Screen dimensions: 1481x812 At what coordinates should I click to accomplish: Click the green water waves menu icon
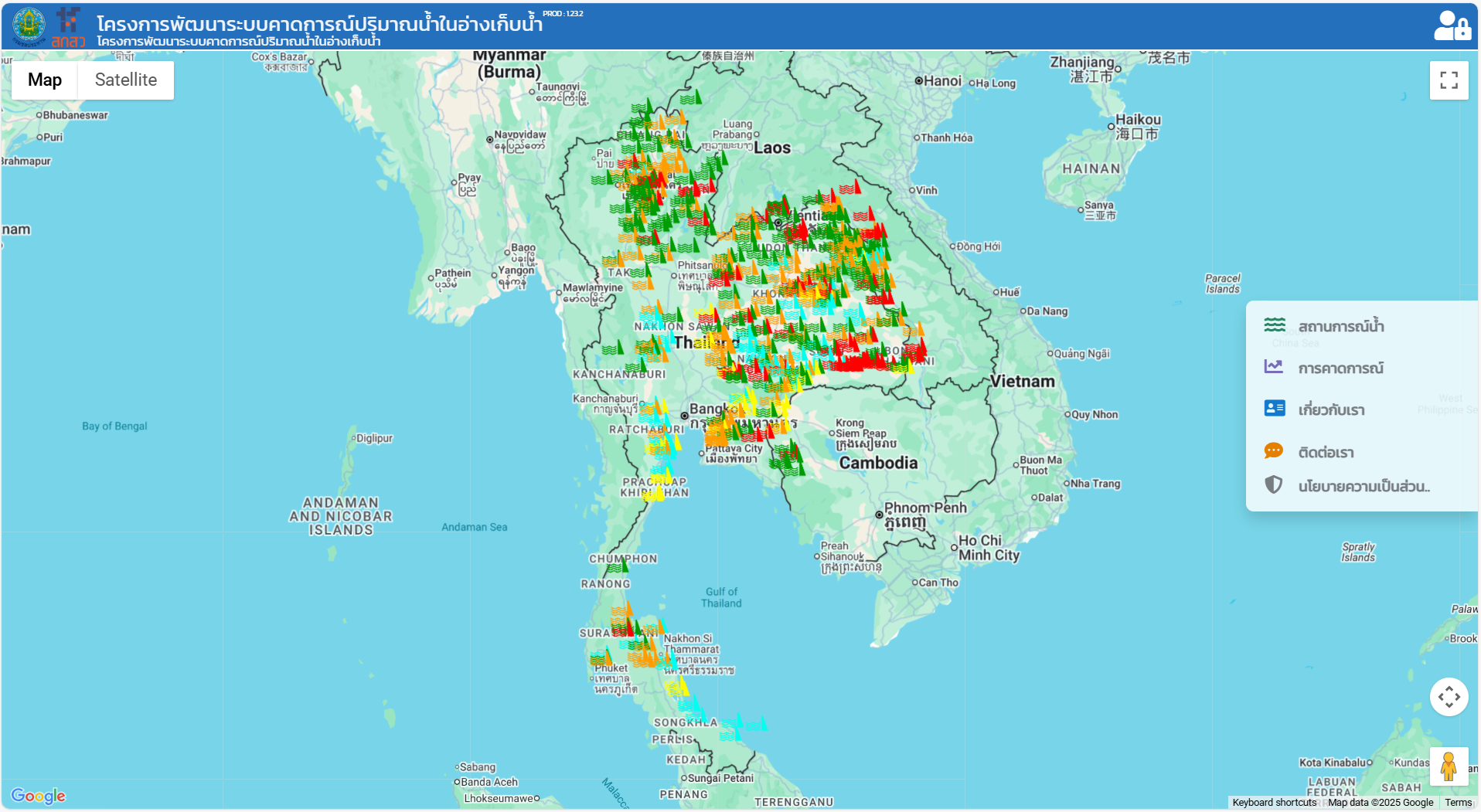[1274, 325]
